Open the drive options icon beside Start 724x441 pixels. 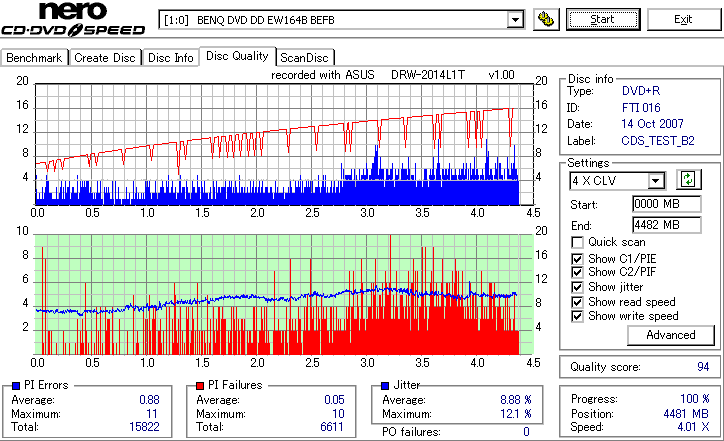[546, 19]
